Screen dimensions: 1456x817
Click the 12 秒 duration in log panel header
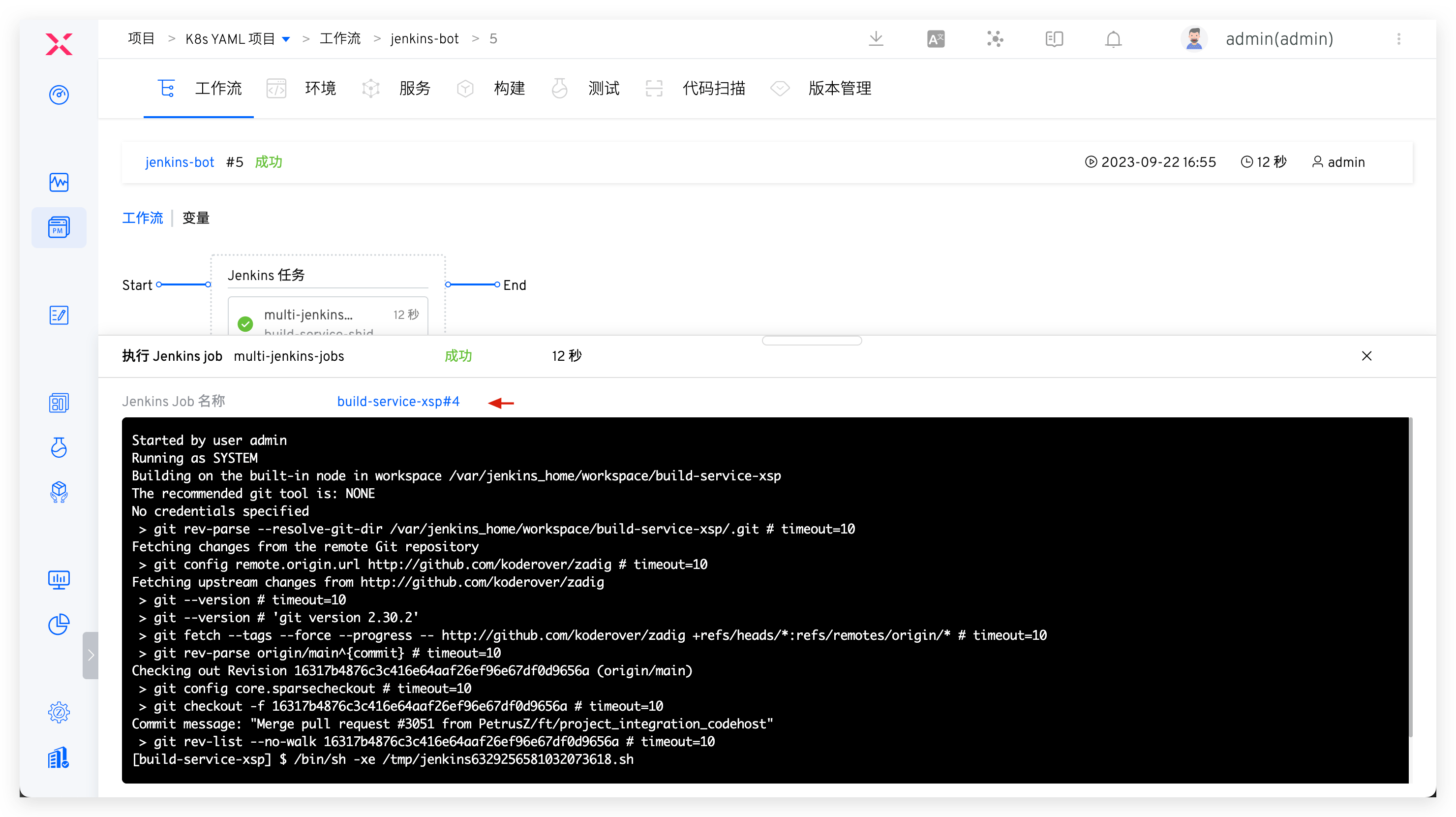[x=567, y=356]
